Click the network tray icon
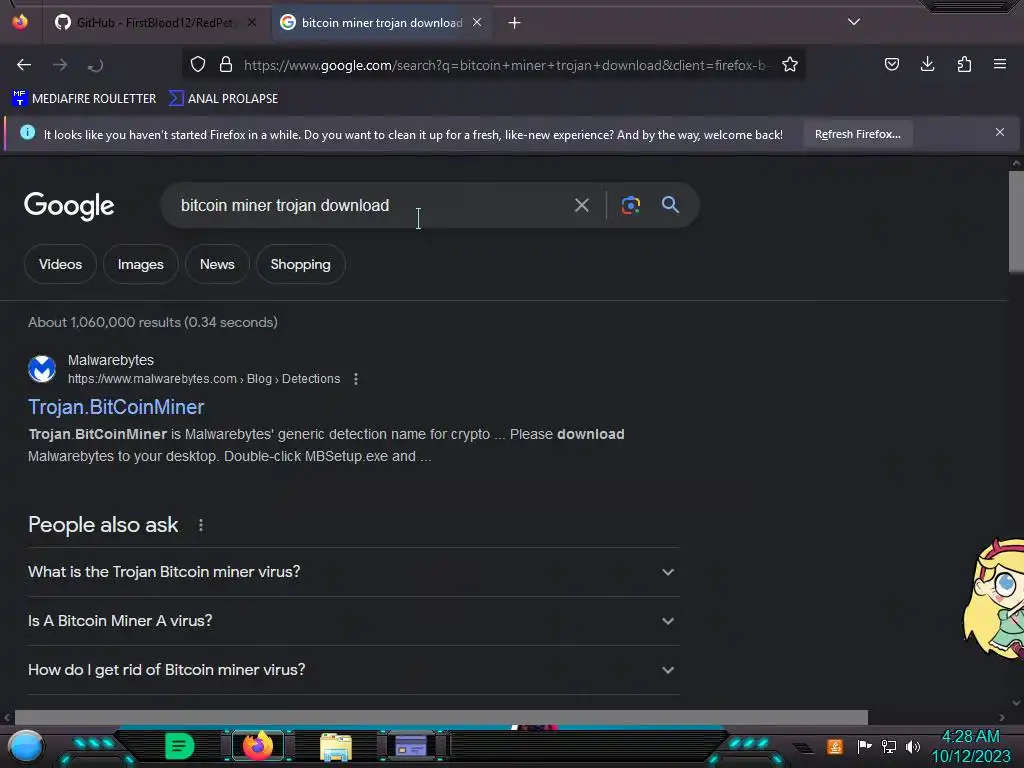Screen dimensions: 1024x768 click(x=889, y=746)
